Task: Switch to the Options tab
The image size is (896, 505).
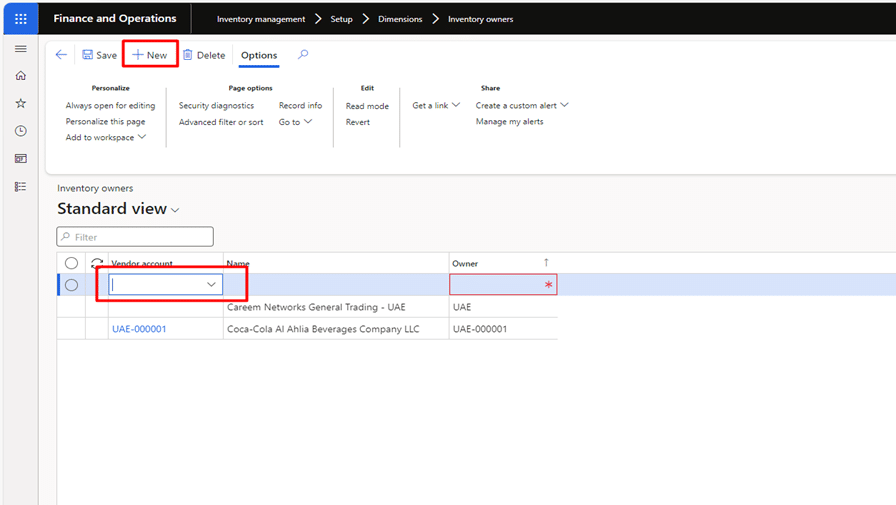Action: click(259, 55)
